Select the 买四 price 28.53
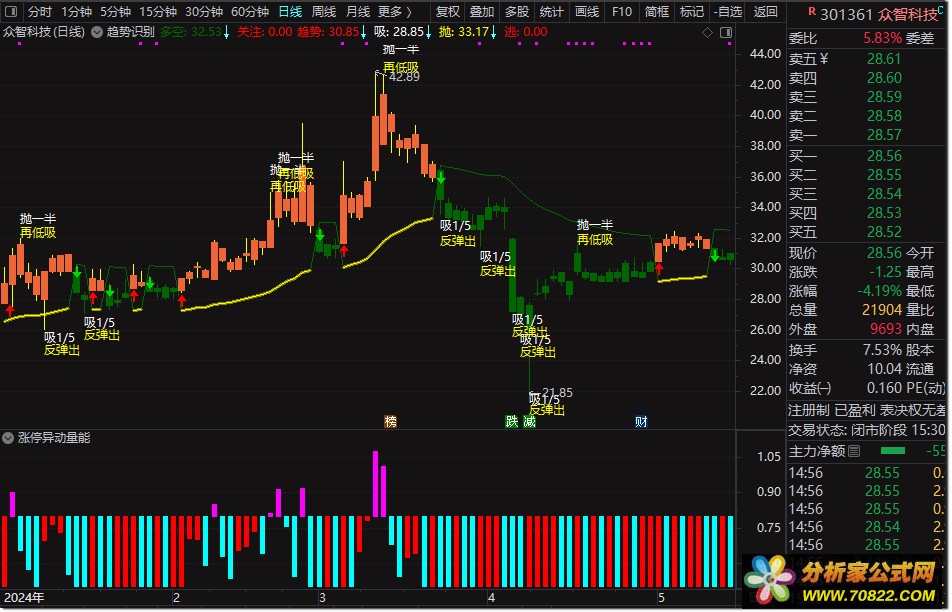Viewport: 952px width, 612px height. coord(884,212)
